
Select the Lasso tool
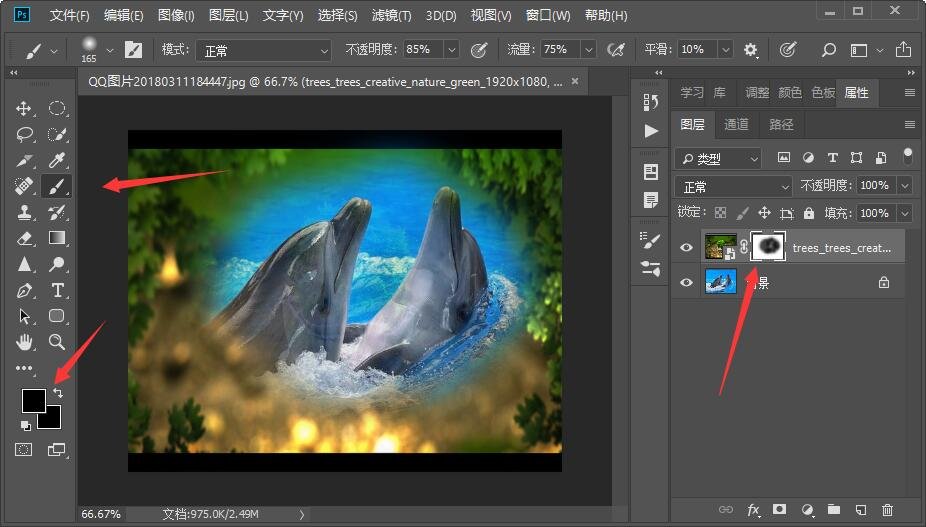[24, 135]
